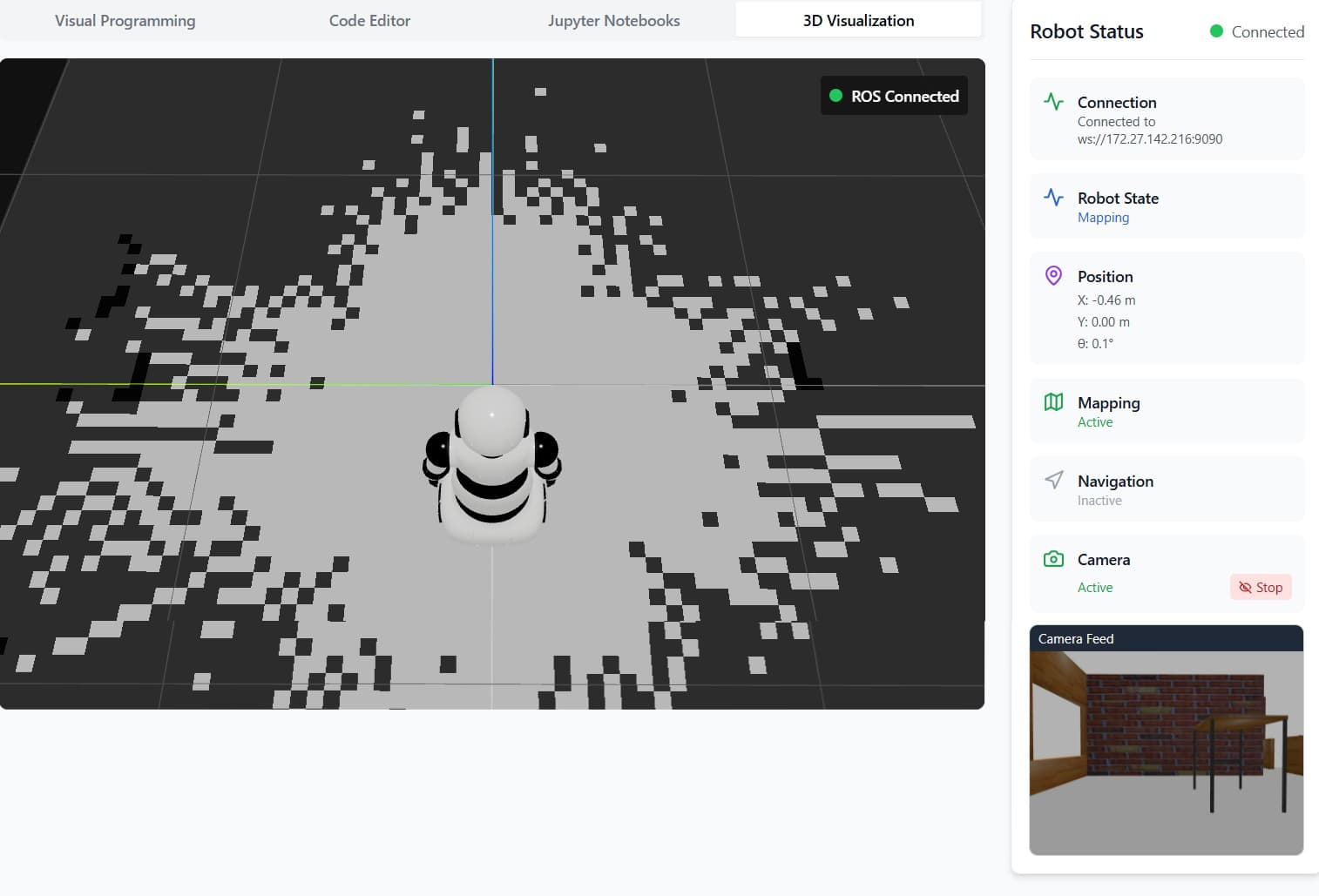Click the Connection pulse icon
1319x896 pixels.
pyautogui.click(x=1053, y=102)
